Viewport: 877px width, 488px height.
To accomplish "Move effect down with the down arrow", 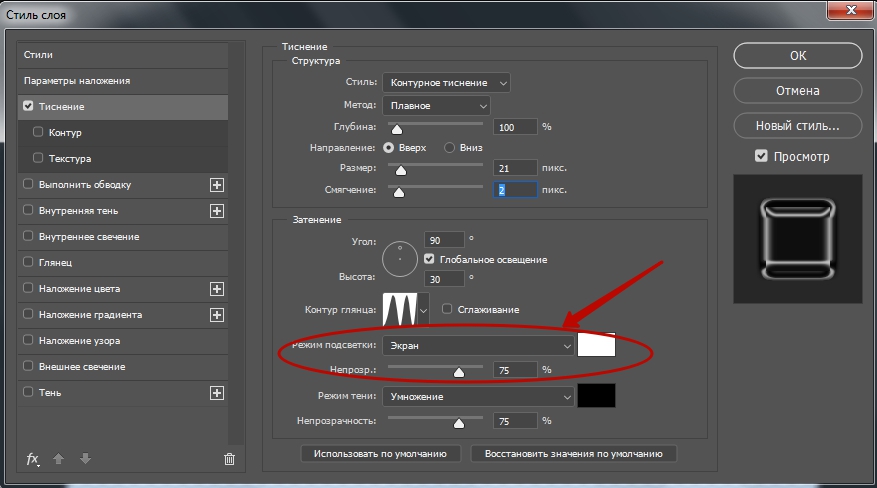I will pyautogui.click(x=85, y=459).
